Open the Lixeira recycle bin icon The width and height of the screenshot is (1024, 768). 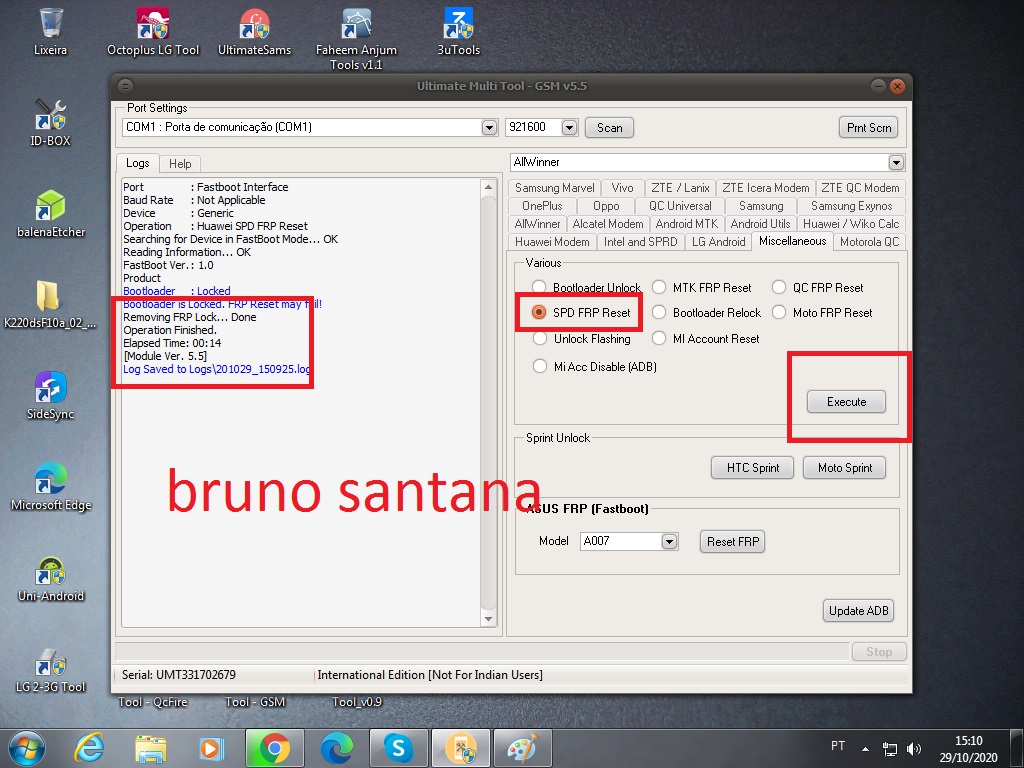[x=50, y=31]
